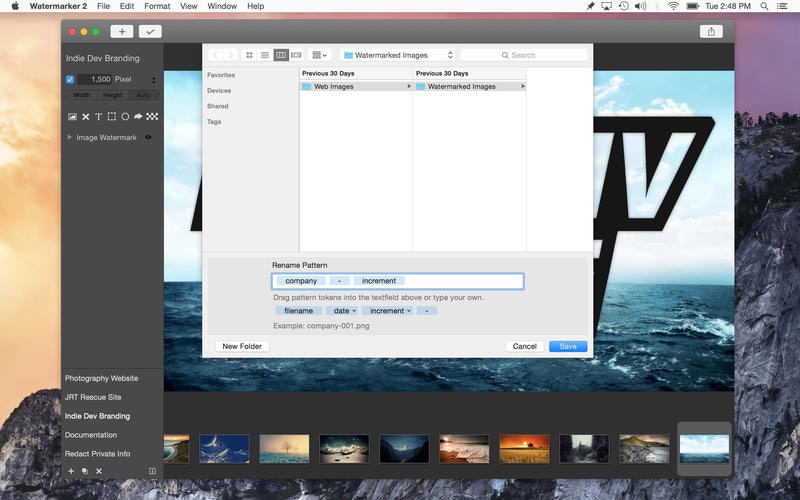The width and height of the screenshot is (800, 500).
Task: Select the Web Images folder
Action: point(335,87)
